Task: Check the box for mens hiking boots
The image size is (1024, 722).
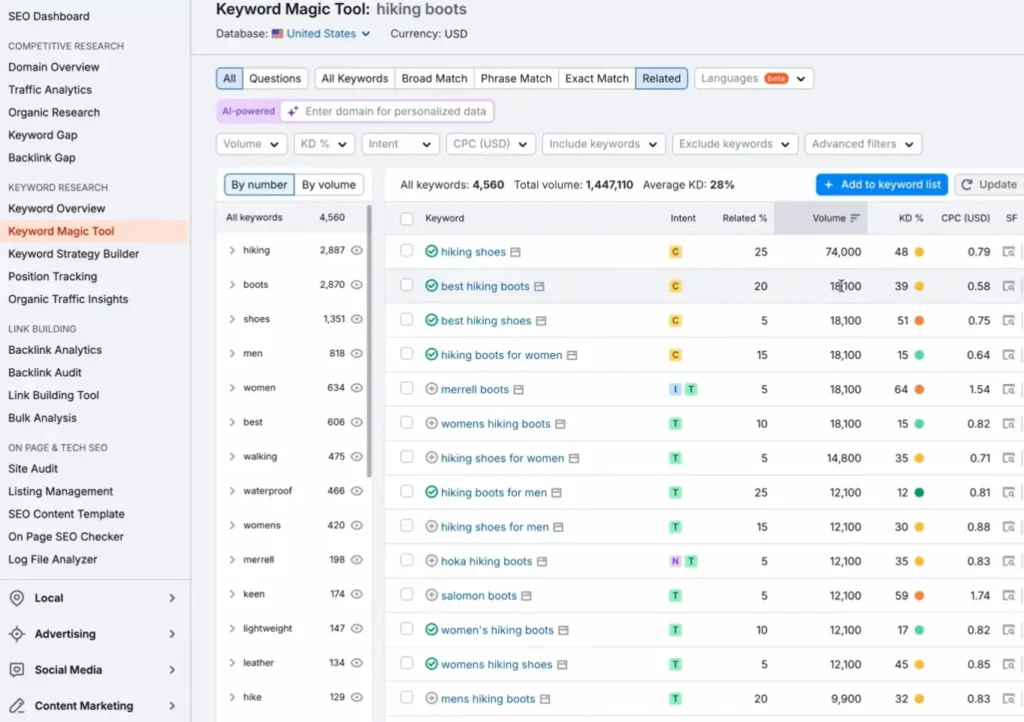Action: (x=406, y=698)
